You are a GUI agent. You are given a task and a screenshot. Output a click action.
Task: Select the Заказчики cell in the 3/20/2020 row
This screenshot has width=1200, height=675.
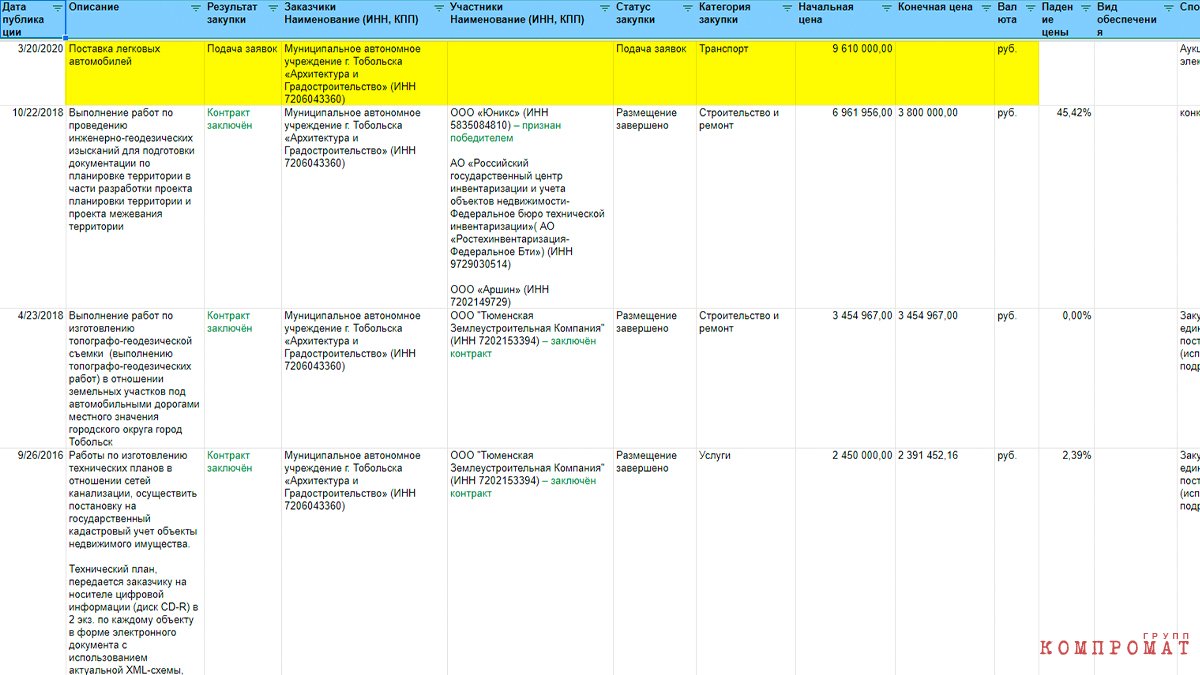tap(364, 72)
